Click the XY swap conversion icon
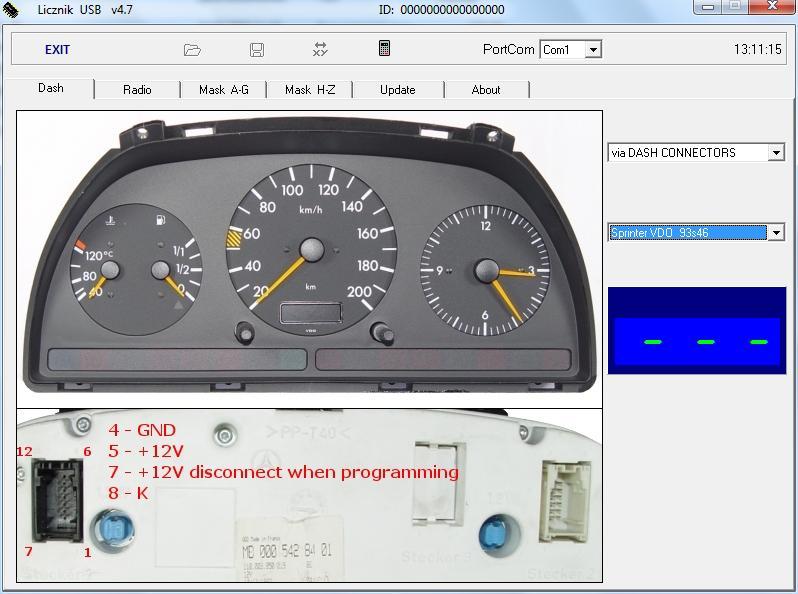Screen dimensions: 798x594 [x=320, y=49]
